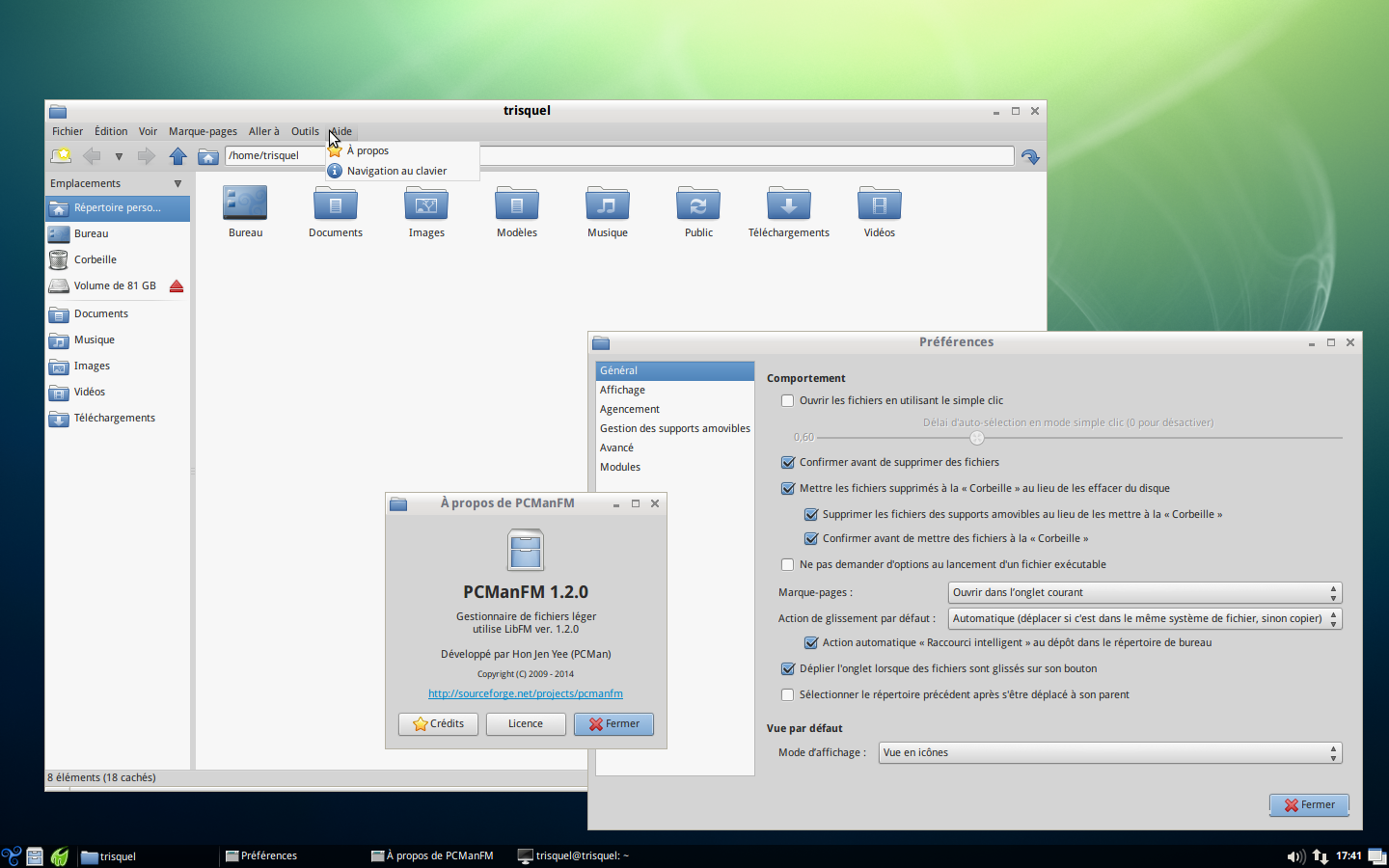Click the 17:41 clock in panel

coord(1348,855)
